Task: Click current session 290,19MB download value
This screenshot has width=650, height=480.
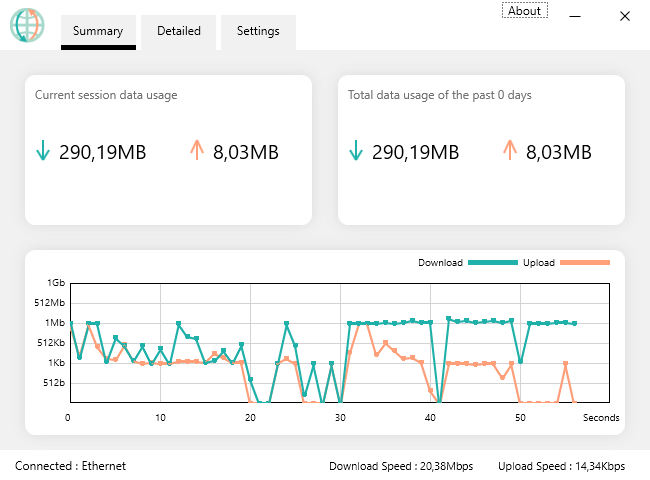Action: pyautogui.click(x=102, y=152)
